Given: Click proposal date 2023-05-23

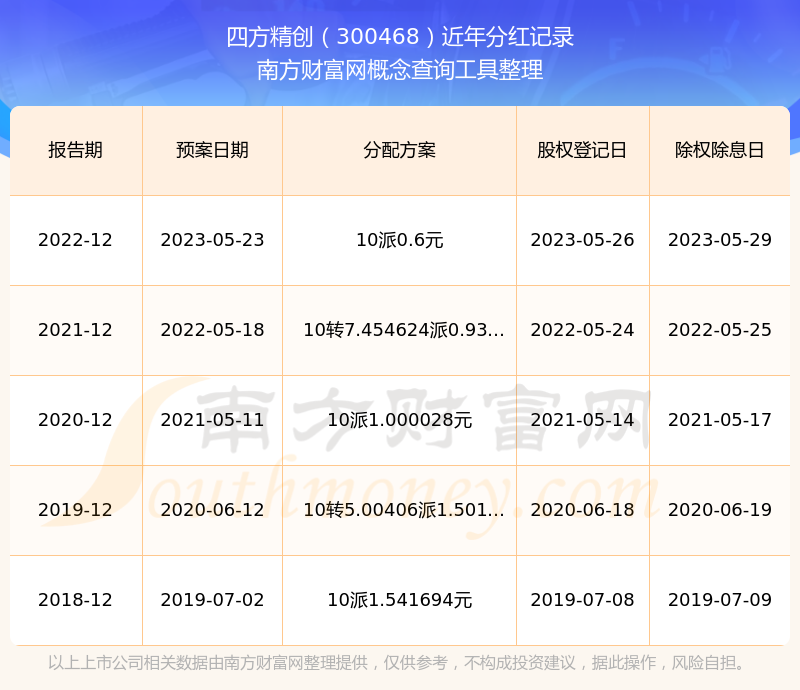Looking at the screenshot, I should pyautogui.click(x=212, y=240).
